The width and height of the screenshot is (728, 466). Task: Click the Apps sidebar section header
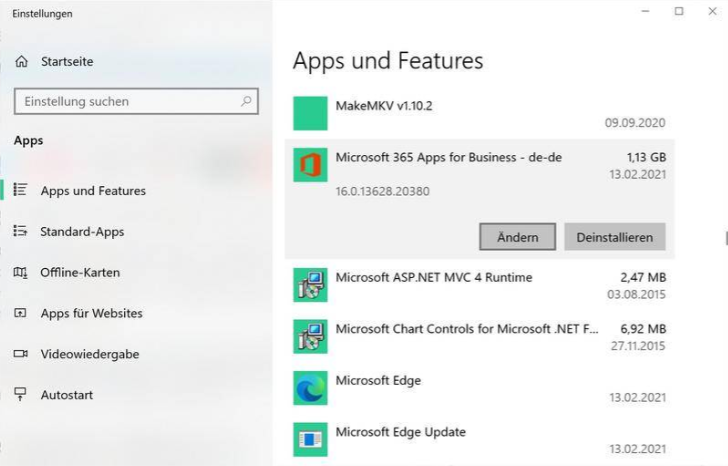click(x=28, y=141)
